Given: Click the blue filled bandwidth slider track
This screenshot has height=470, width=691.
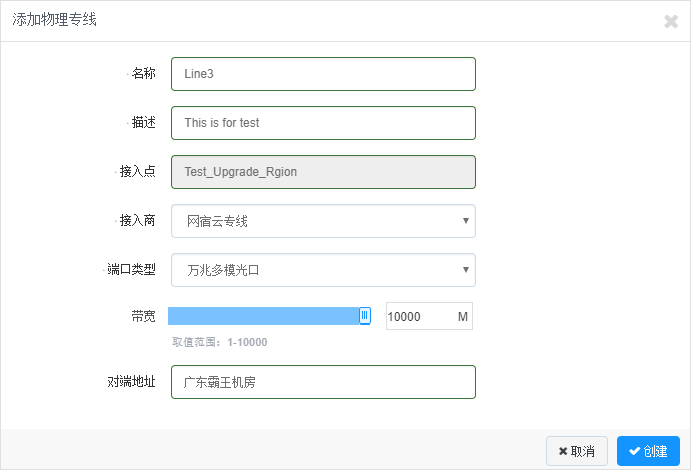Looking at the screenshot, I should tap(263, 316).
